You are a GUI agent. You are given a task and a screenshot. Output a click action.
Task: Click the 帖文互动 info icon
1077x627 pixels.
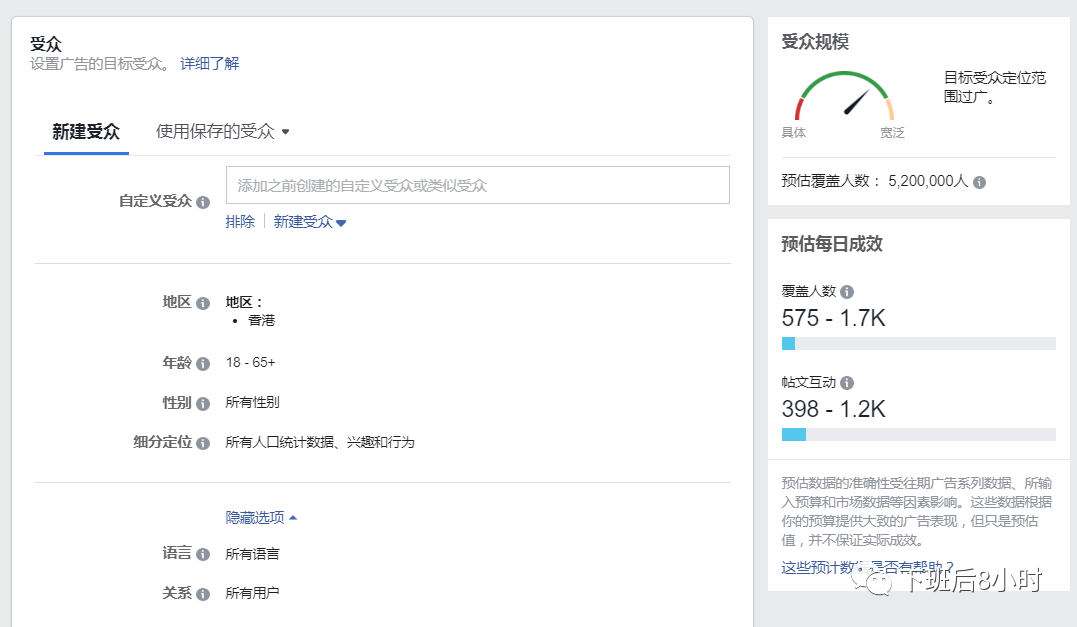pyautogui.click(x=847, y=382)
